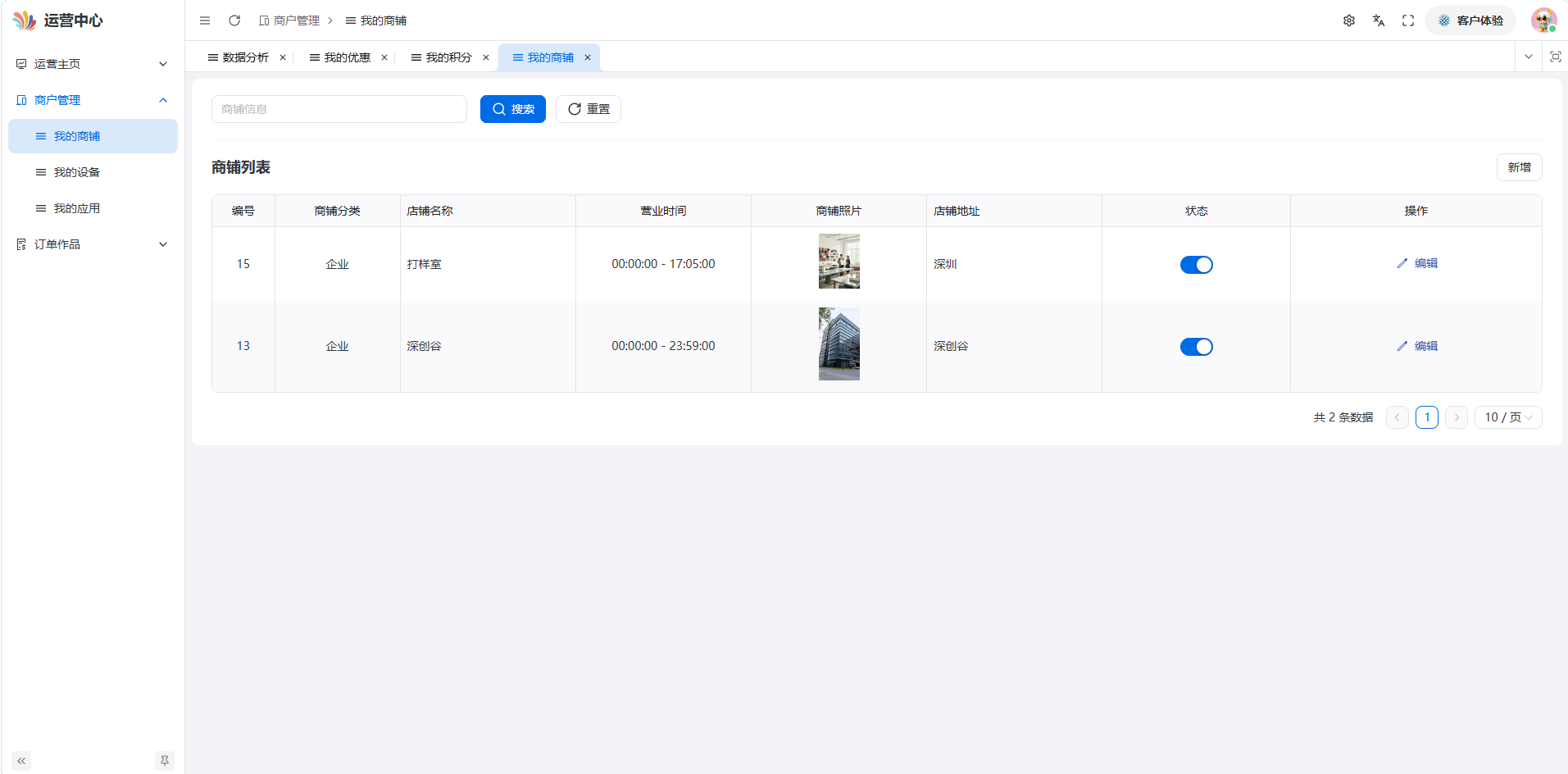Click the 新增 button
The height and width of the screenshot is (774, 1568).
[1520, 167]
